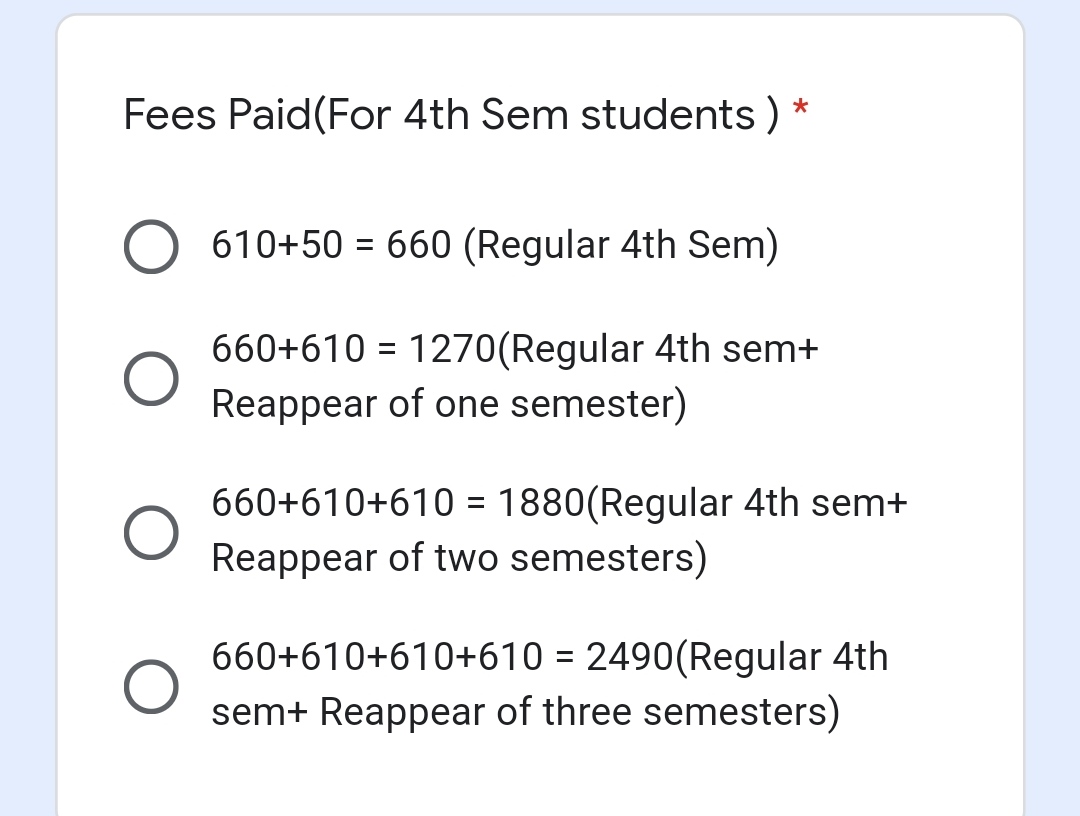Image resolution: width=1080 pixels, height=816 pixels.
Task: Click the "Fees Paid(For 4th Sem students )" heading
Action: pos(450,114)
